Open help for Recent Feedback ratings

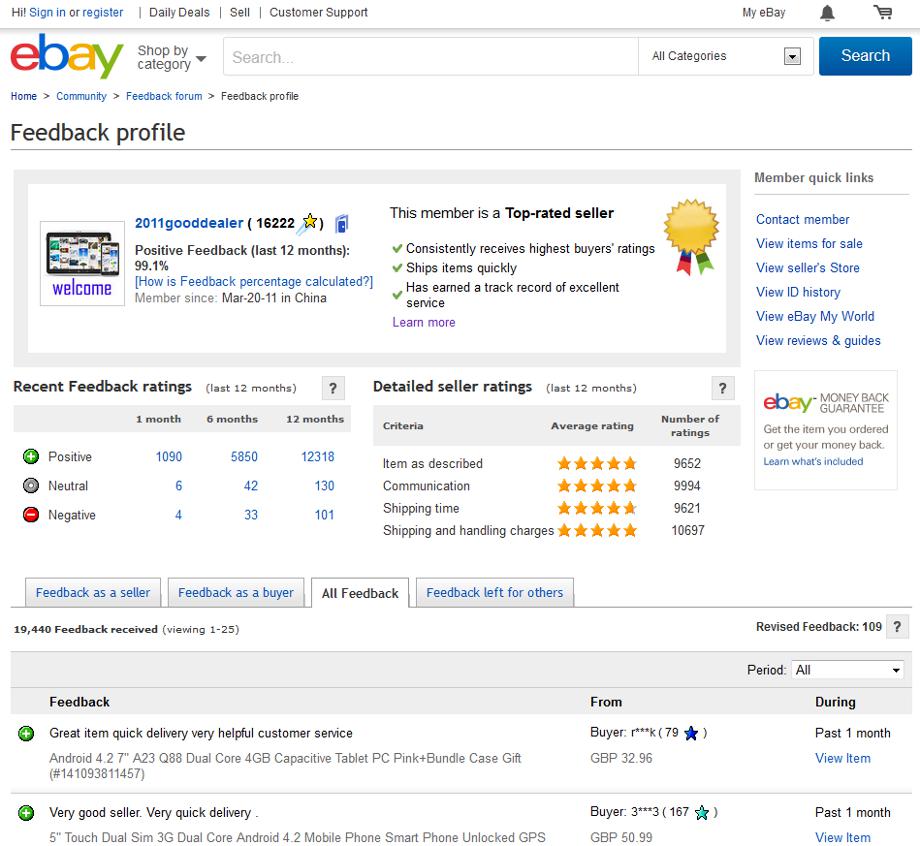333,388
